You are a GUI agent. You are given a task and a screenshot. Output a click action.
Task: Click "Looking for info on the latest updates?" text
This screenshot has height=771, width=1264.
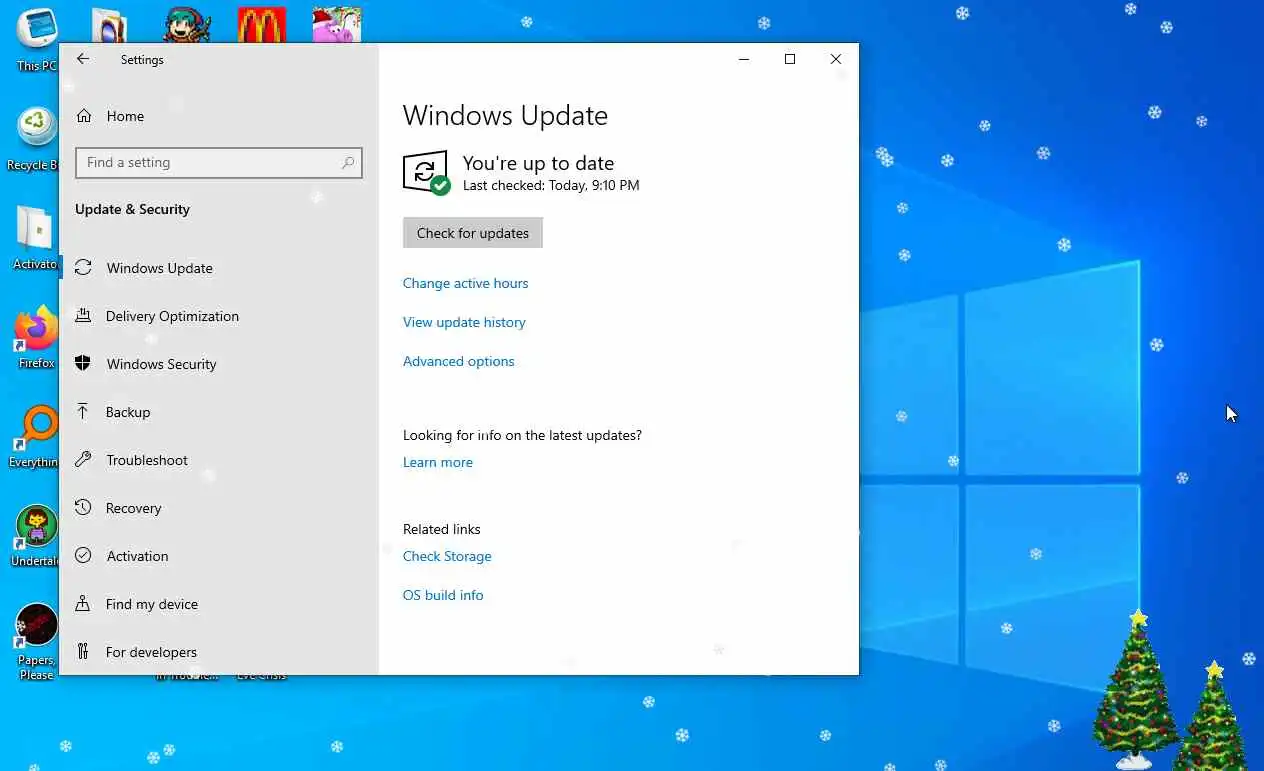[x=522, y=435]
